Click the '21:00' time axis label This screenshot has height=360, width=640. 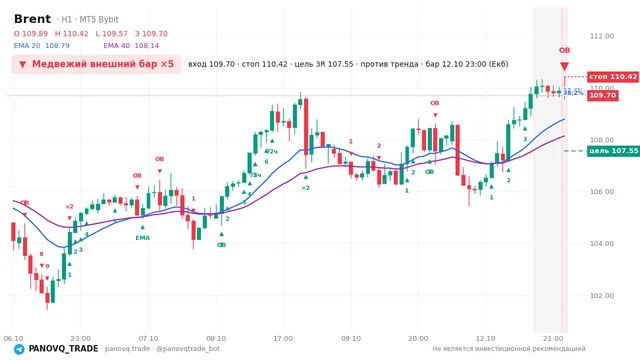click(553, 338)
